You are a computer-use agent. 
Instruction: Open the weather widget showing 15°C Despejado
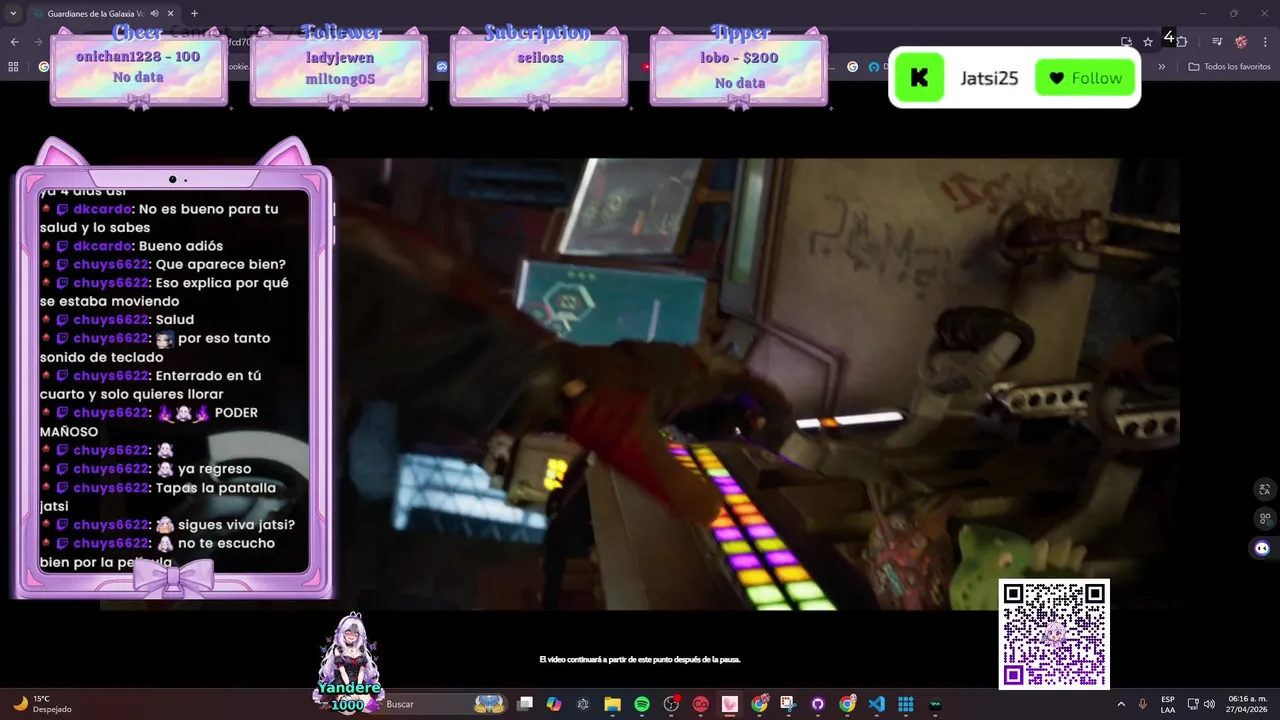(42, 704)
